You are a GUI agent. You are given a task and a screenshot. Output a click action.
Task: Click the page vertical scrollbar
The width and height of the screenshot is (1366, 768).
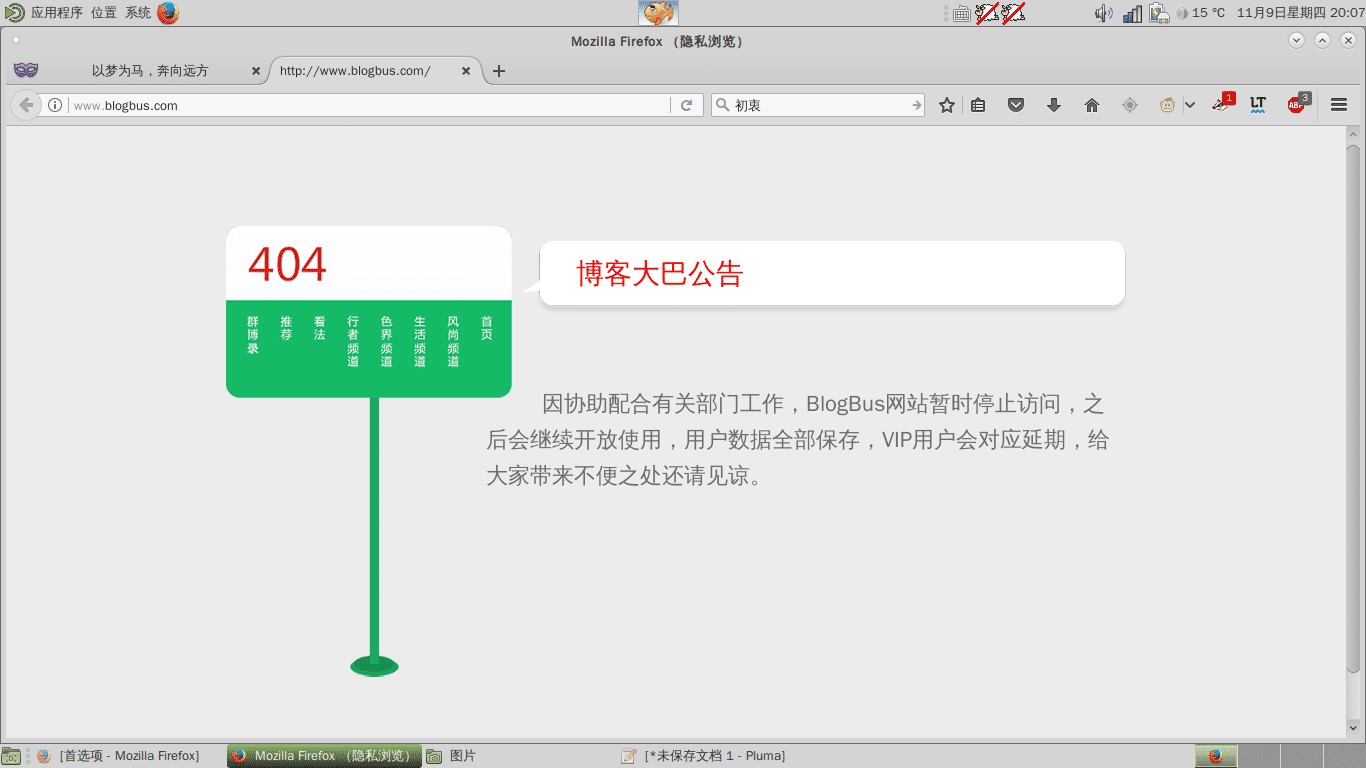click(x=1353, y=410)
